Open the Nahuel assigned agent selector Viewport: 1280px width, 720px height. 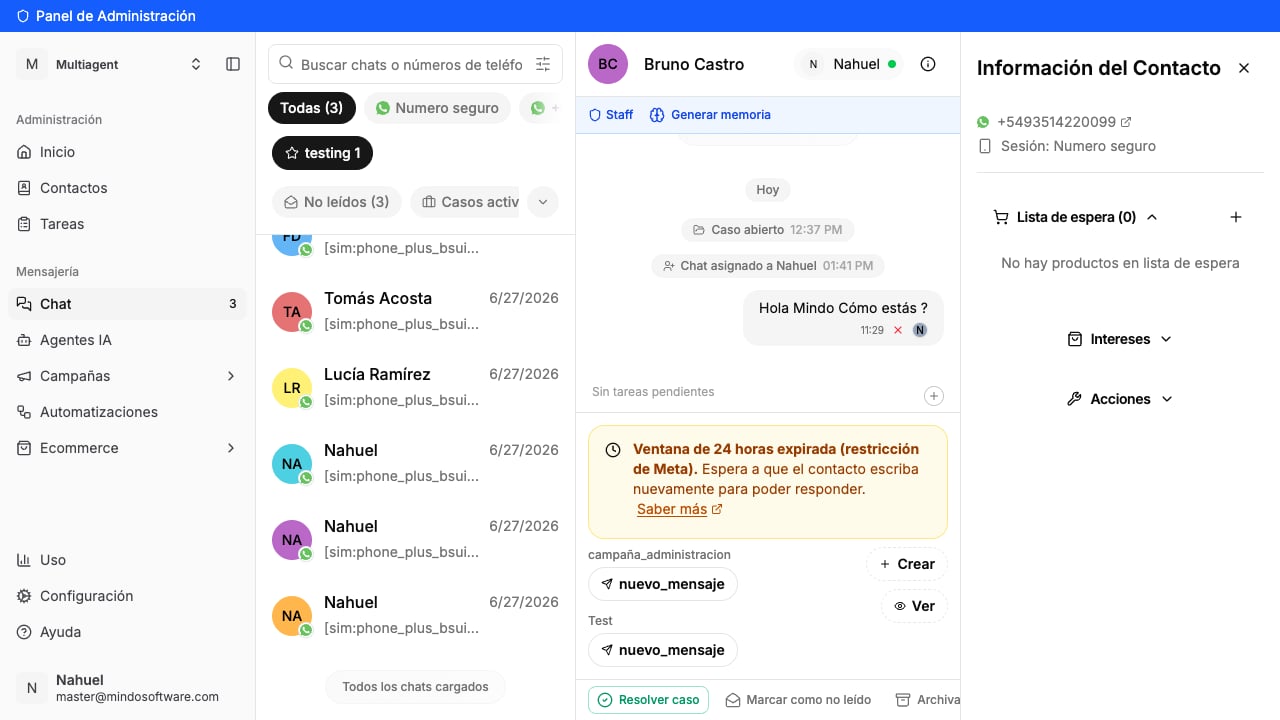click(849, 64)
